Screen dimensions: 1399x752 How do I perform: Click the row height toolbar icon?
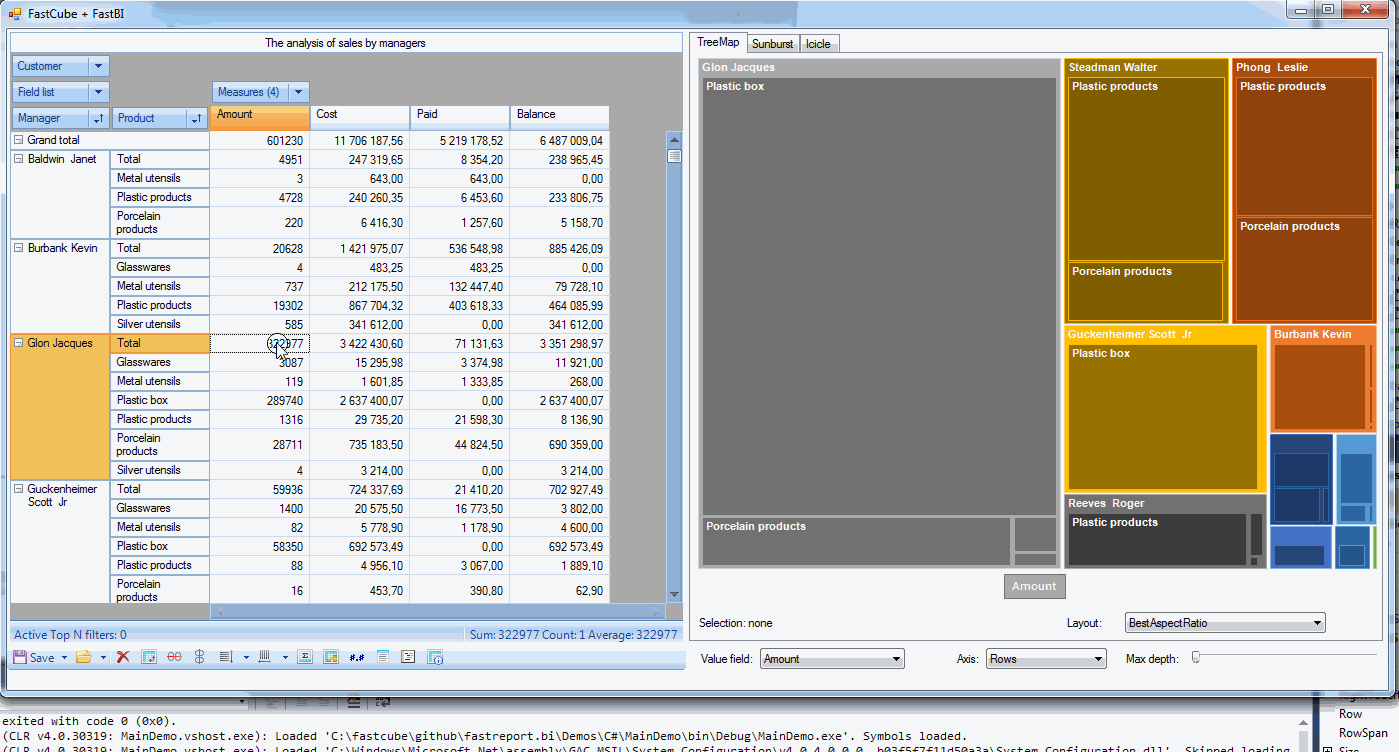click(x=226, y=657)
